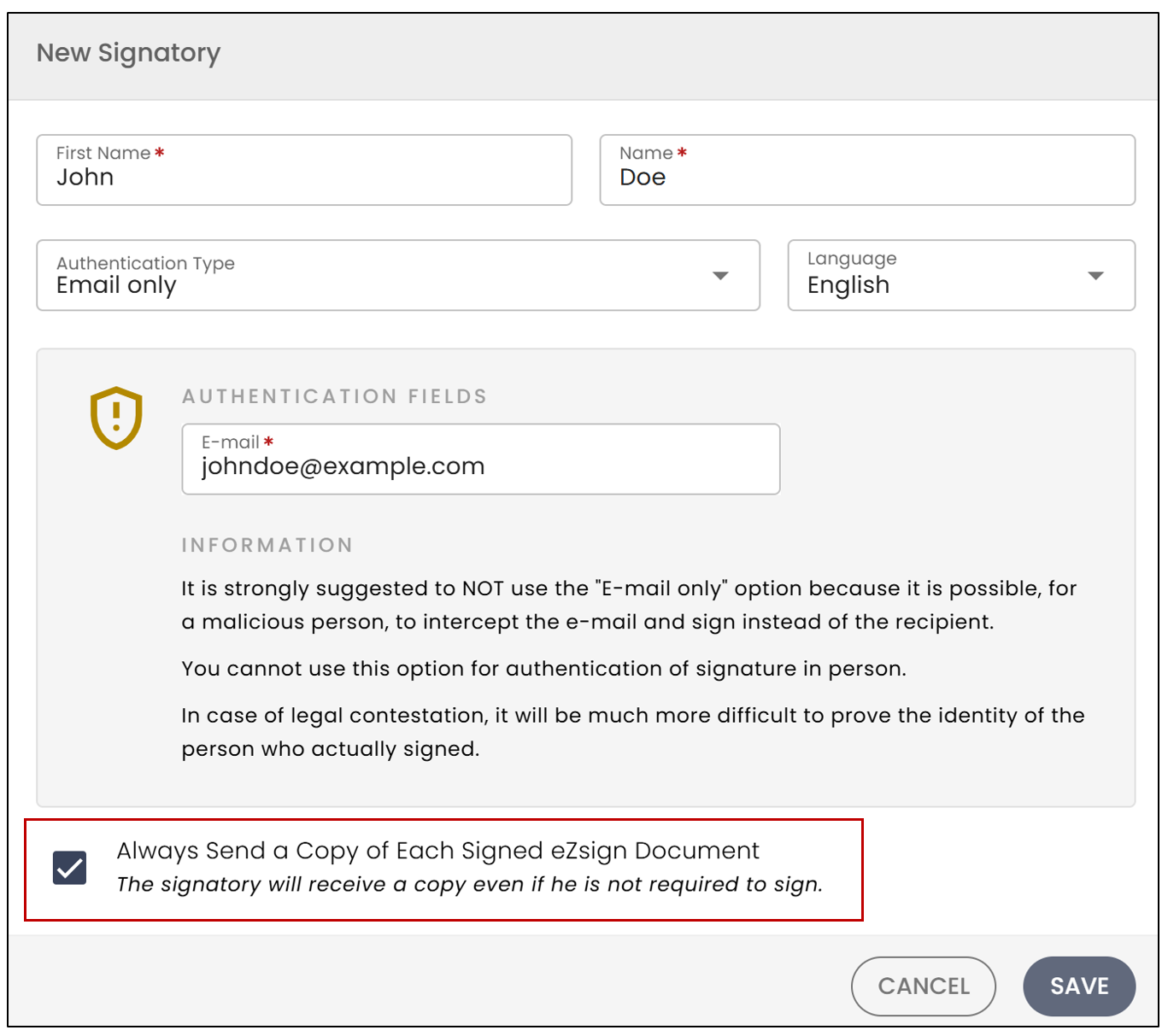Screen dimensions: 1168x1036
Task: Click the 'signature in person' information sentence
Action: pyautogui.click(x=543, y=669)
